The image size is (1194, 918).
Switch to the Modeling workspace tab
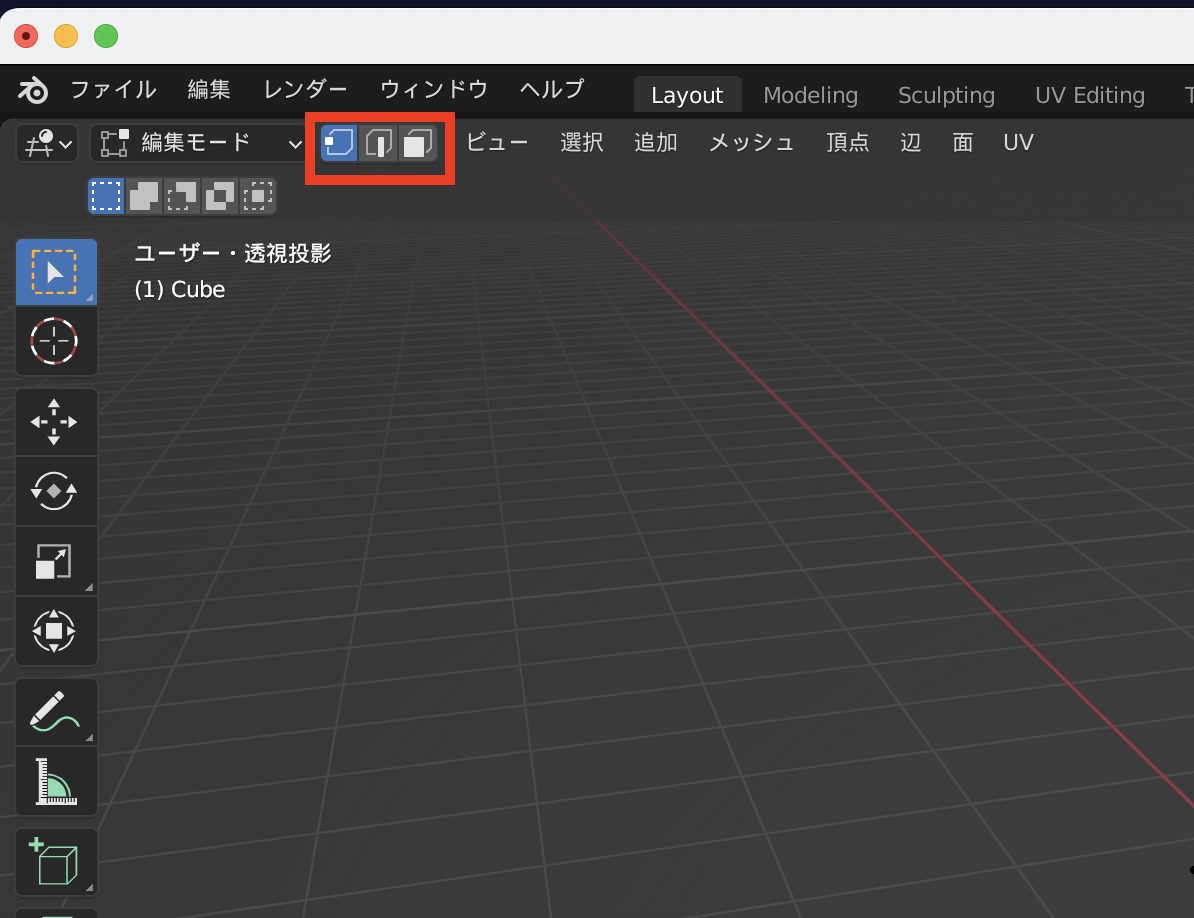pyautogui.click(x=810, y=95)
